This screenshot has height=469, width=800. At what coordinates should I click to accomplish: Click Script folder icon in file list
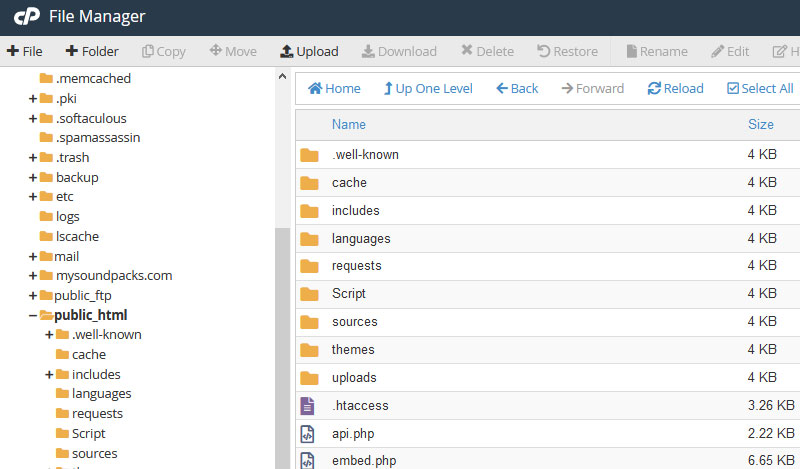tap(309, 294)
